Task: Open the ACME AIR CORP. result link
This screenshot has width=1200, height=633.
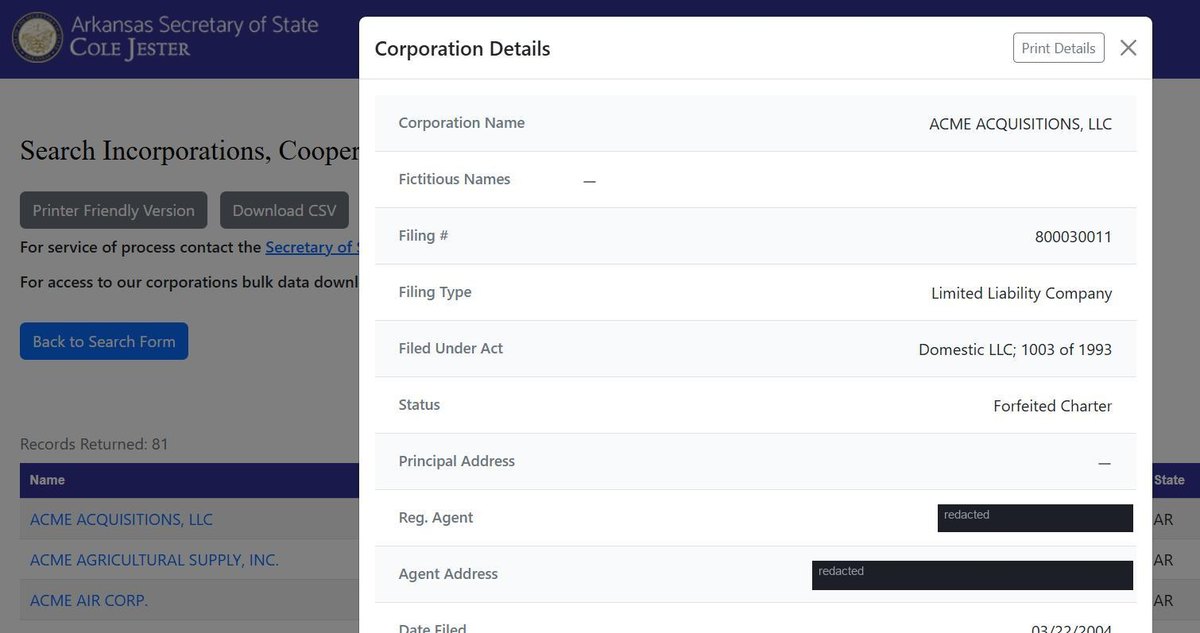Action: tap(89, 600)
